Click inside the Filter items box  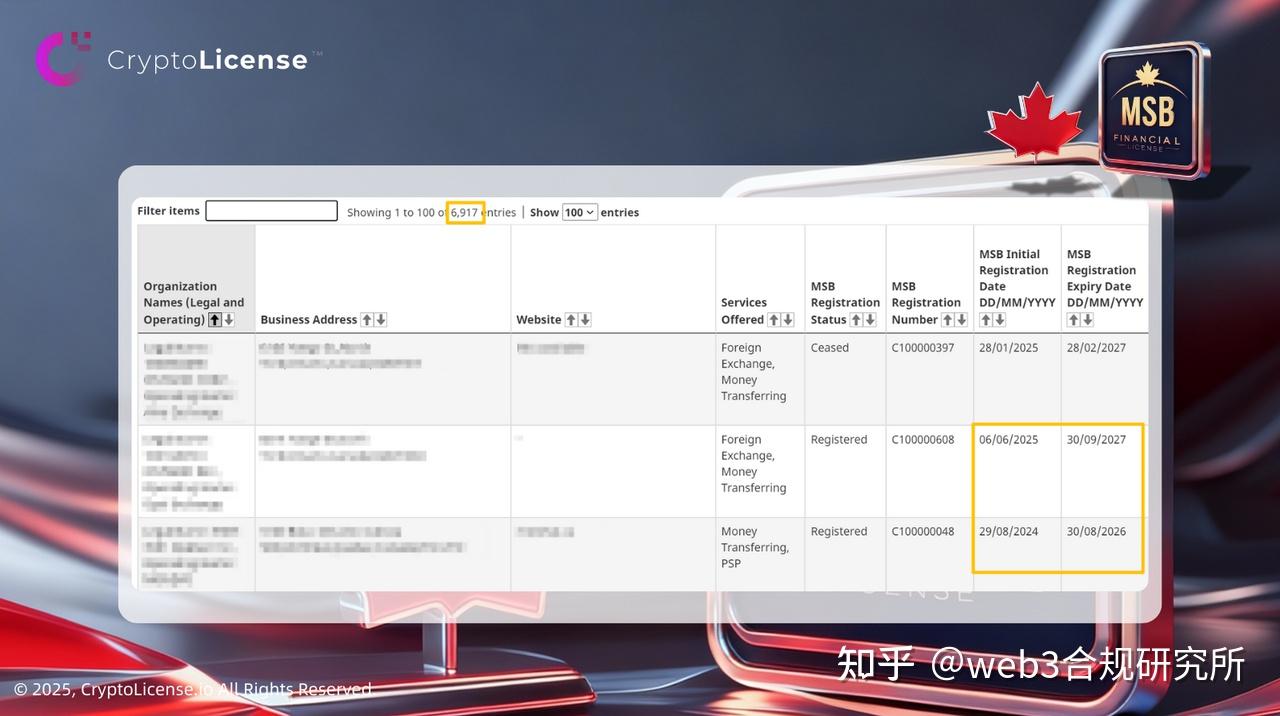[271, 210]
